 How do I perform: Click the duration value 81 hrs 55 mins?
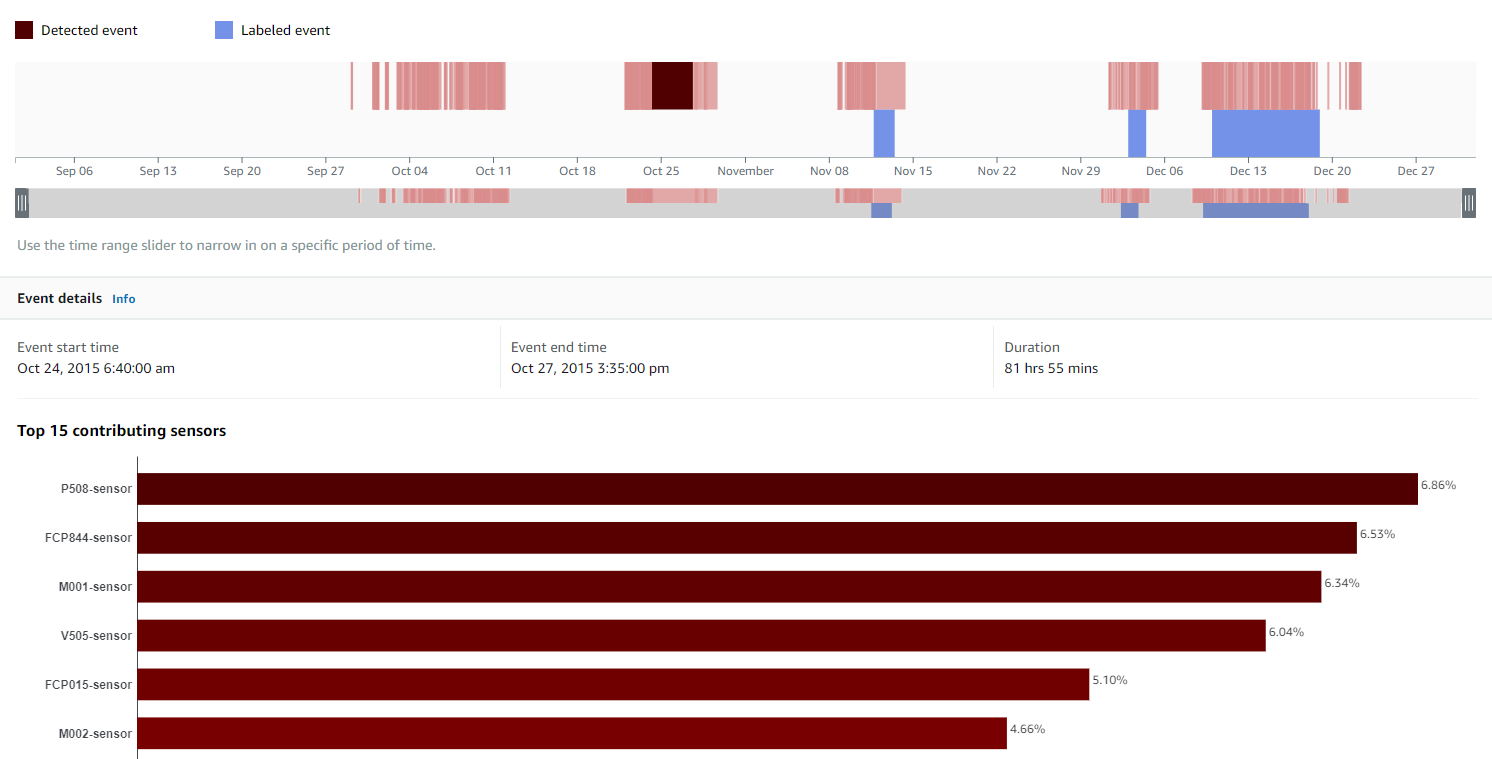coord(1051,368)
